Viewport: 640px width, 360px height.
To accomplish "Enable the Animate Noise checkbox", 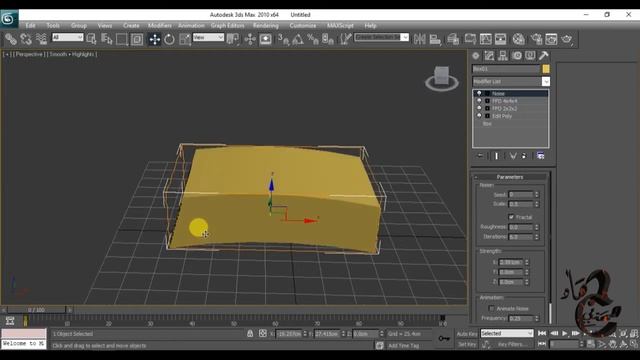I will pos(491,309).
